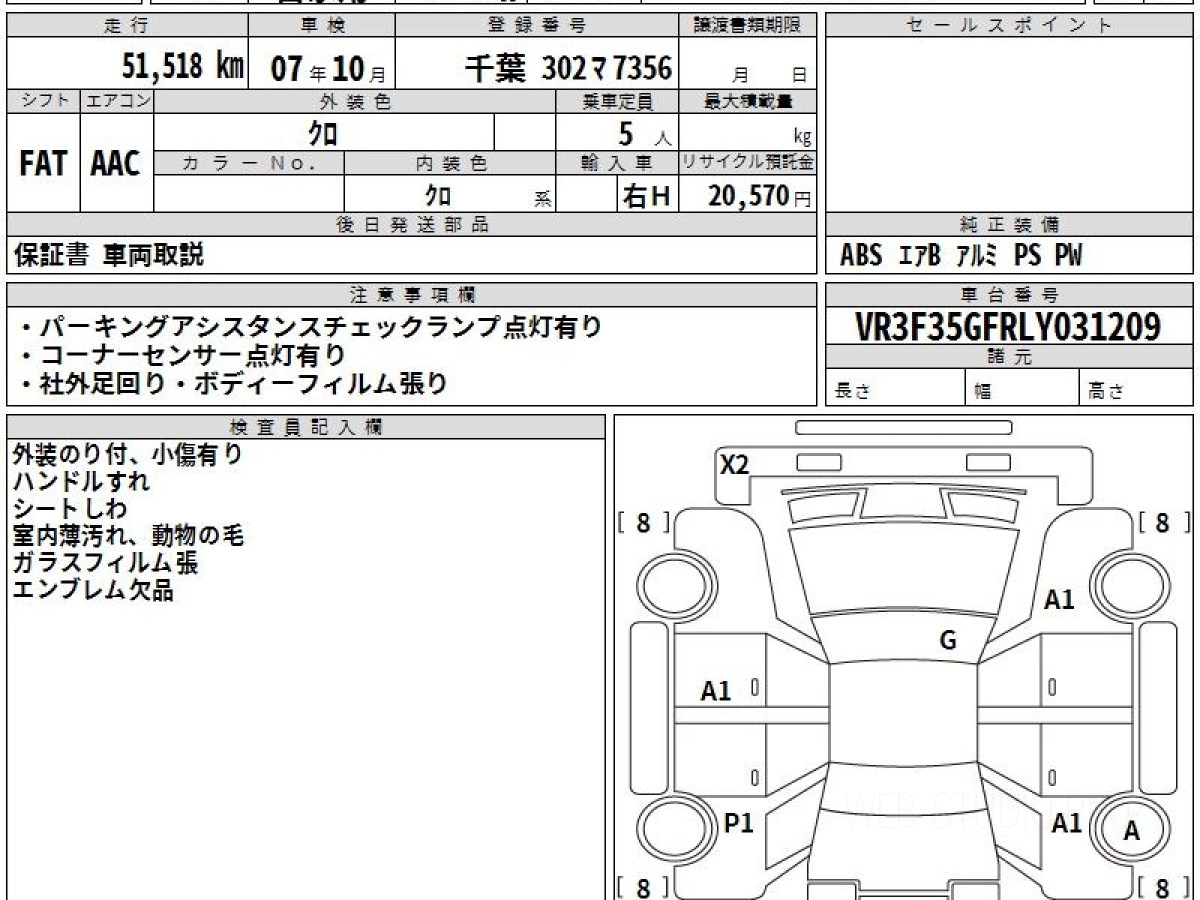Select the 内装色 header
Image resolution: width=1200 pixels, height=900 pixels.
pos(450,163)
